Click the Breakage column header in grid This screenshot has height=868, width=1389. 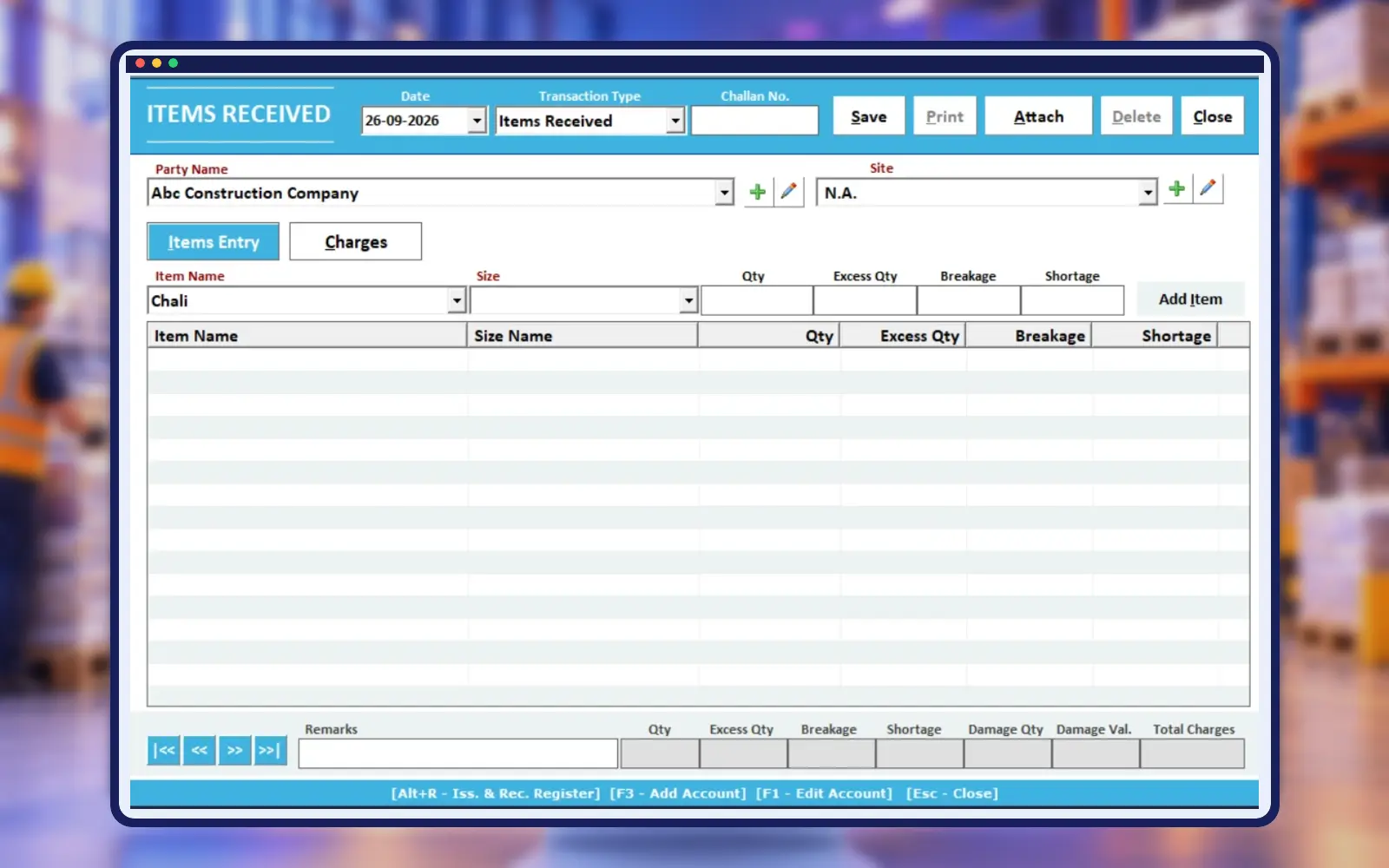(x=1029, y=336)
